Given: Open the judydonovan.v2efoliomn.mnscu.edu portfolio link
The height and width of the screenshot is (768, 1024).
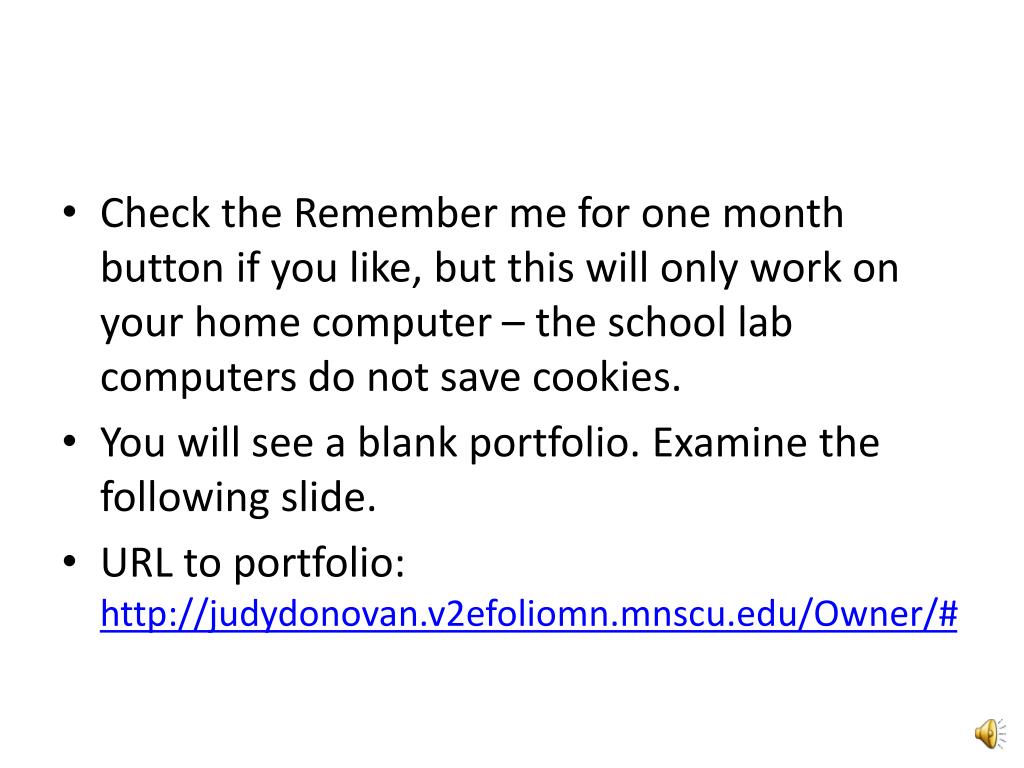Looking at the screenshot, I should point(528,613).
